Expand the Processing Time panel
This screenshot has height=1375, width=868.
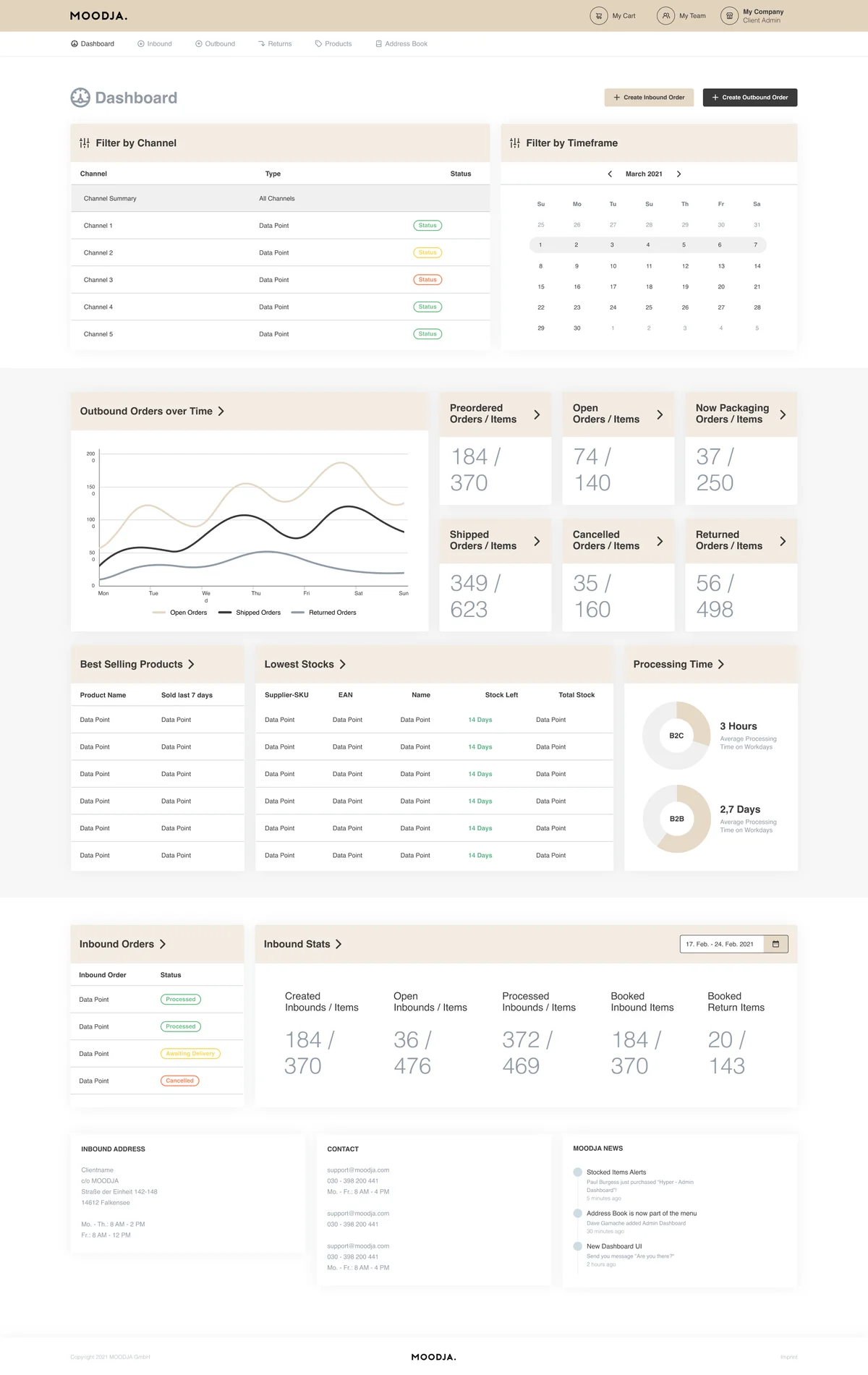pos(721,665)
